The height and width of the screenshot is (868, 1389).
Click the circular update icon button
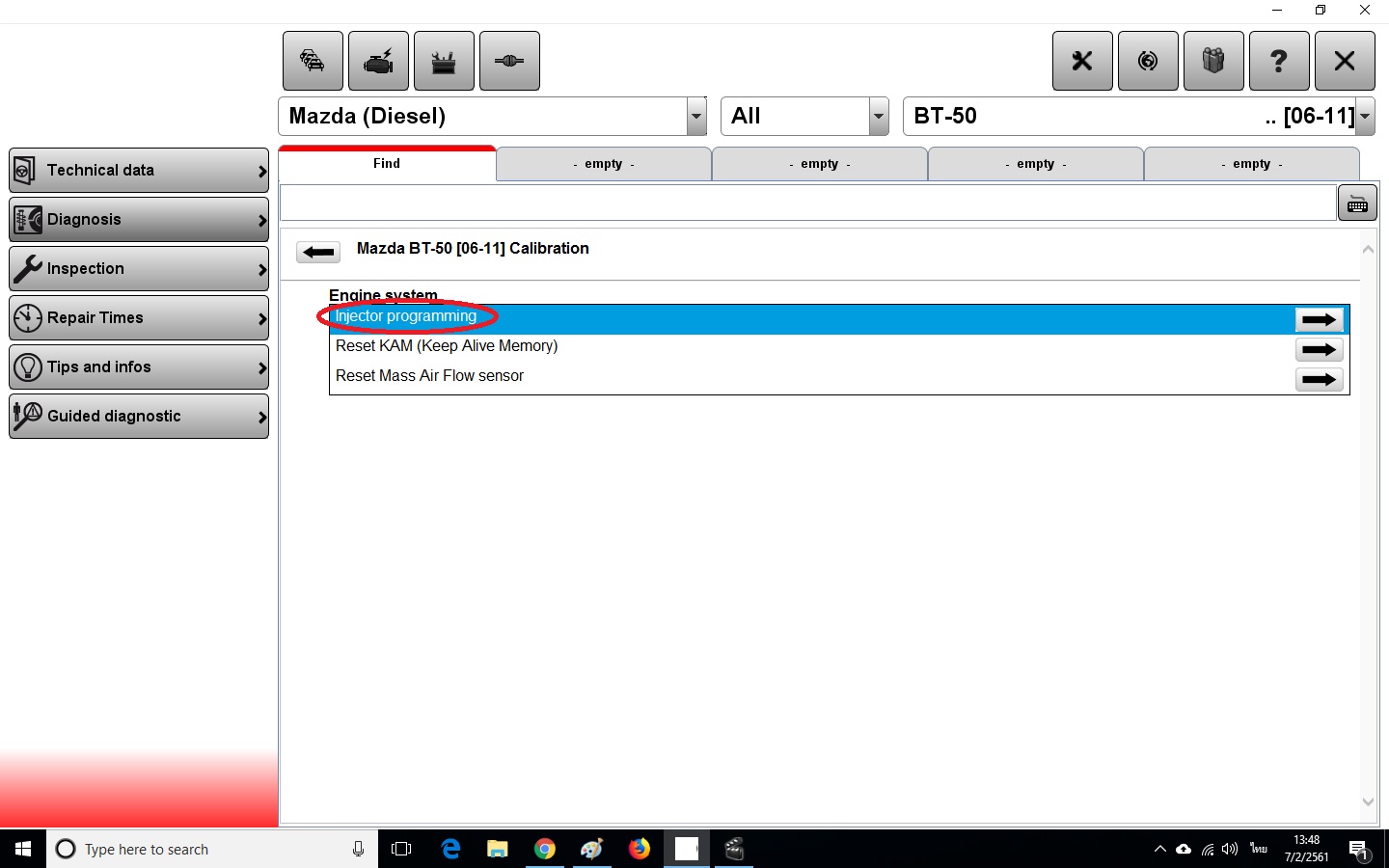pos(1148,61)
